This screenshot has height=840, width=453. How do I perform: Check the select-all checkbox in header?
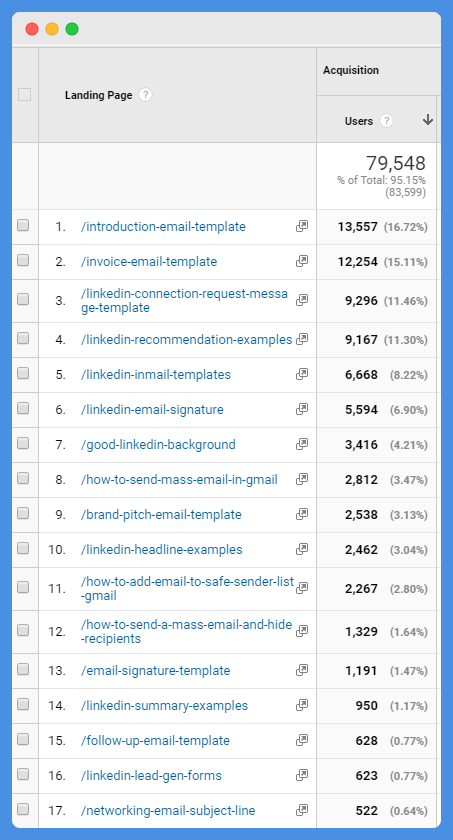click(24, 95)
